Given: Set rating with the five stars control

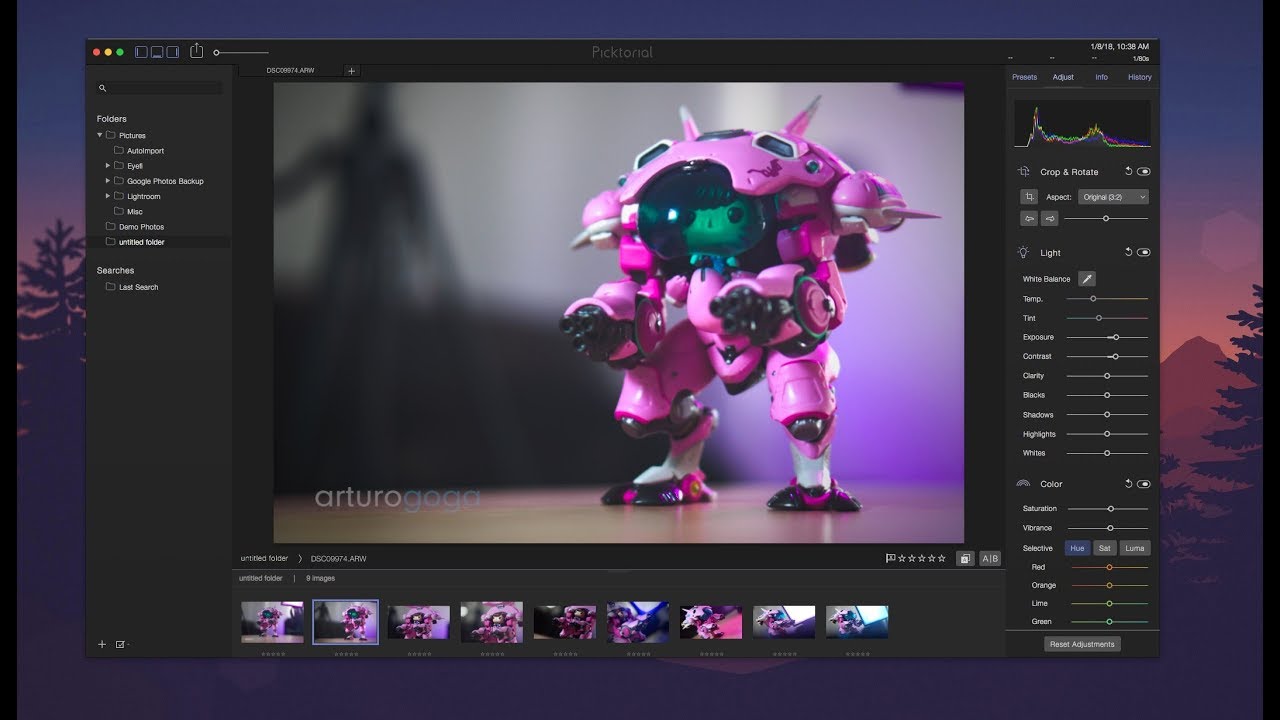Looking at the screenshot, I should (922, 559).
